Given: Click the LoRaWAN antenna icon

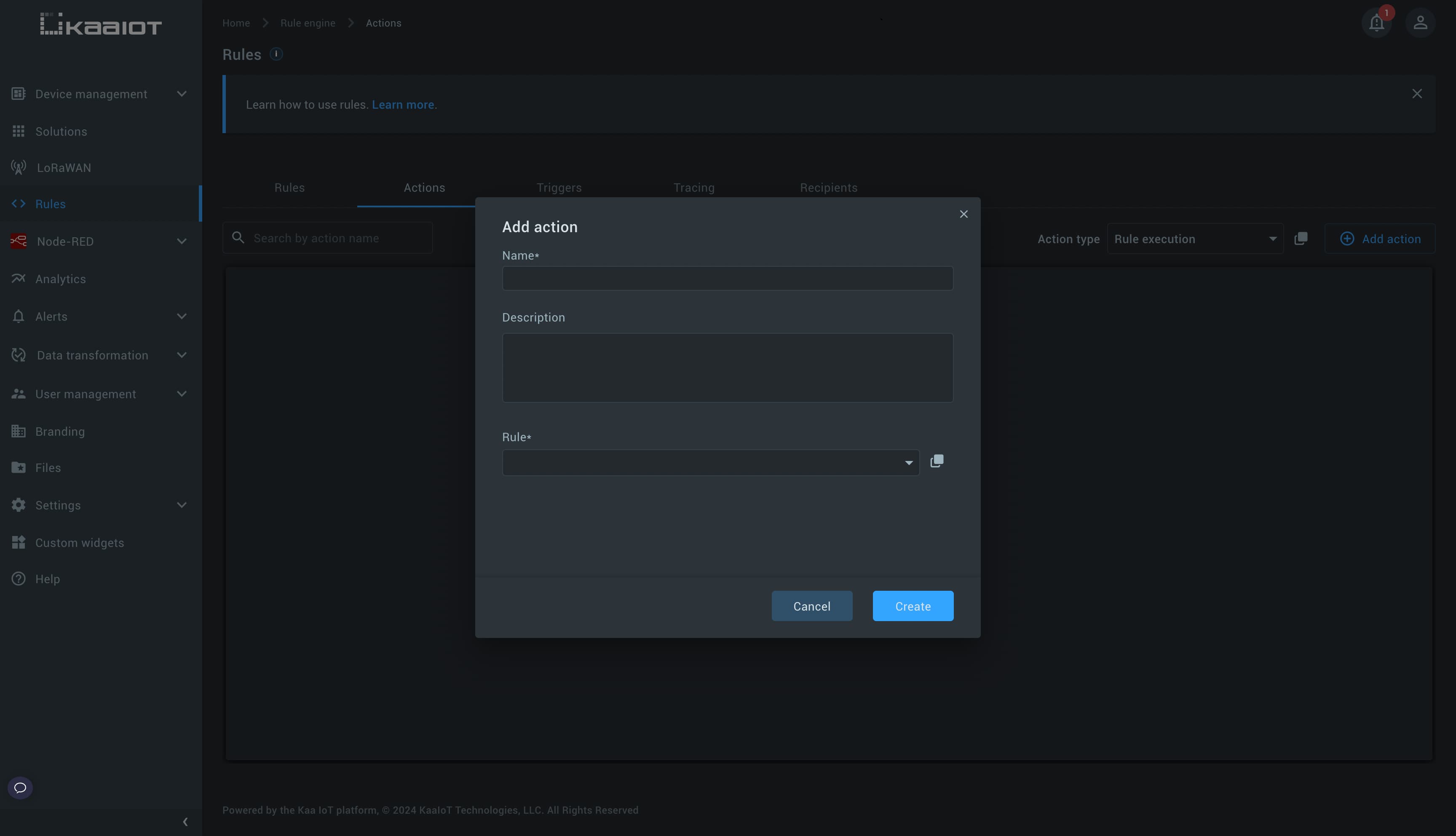Looking at the screenshot, I should pyautogui.click(x=19, y=168).
